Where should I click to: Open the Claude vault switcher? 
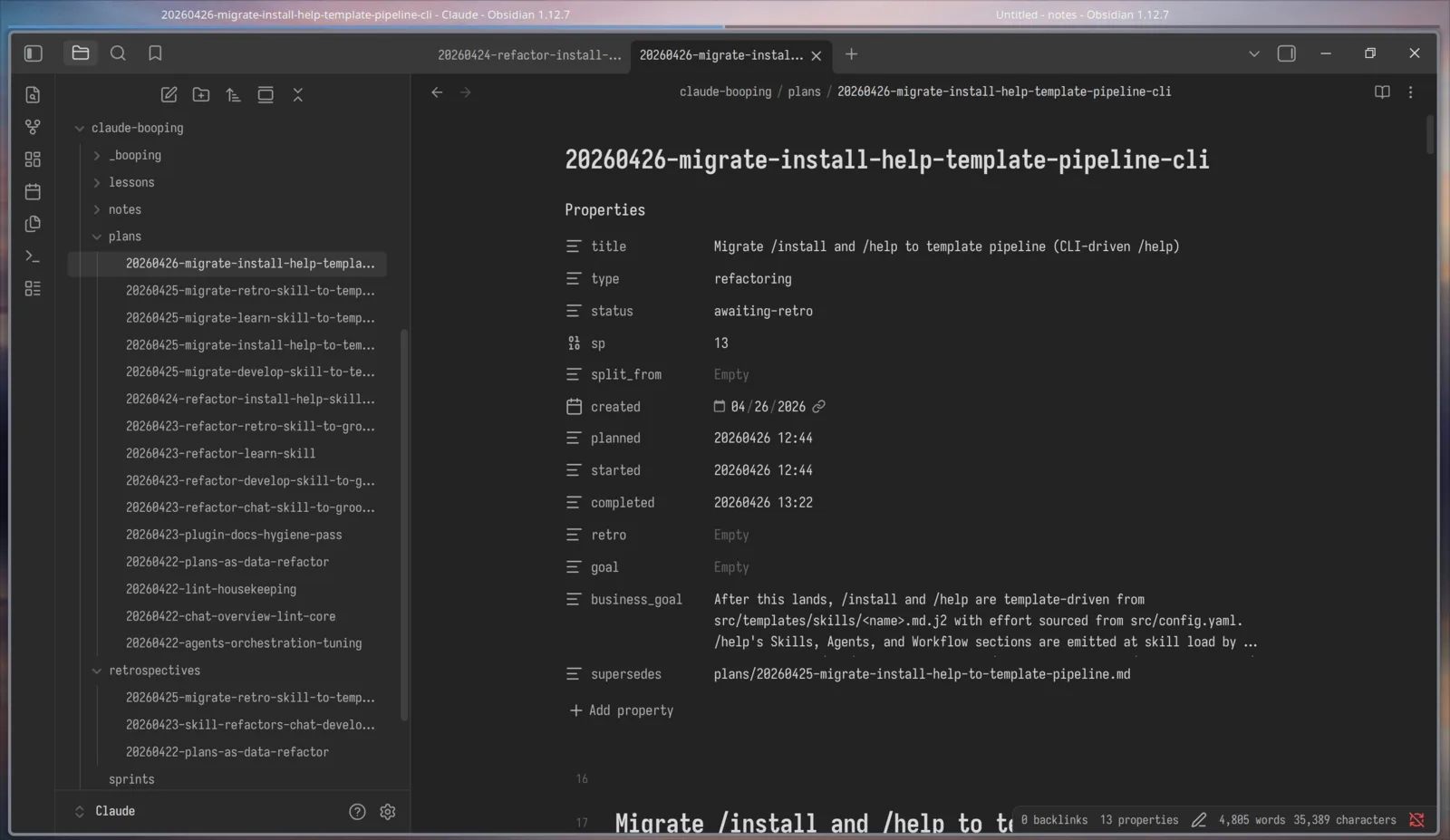[106, 812]
